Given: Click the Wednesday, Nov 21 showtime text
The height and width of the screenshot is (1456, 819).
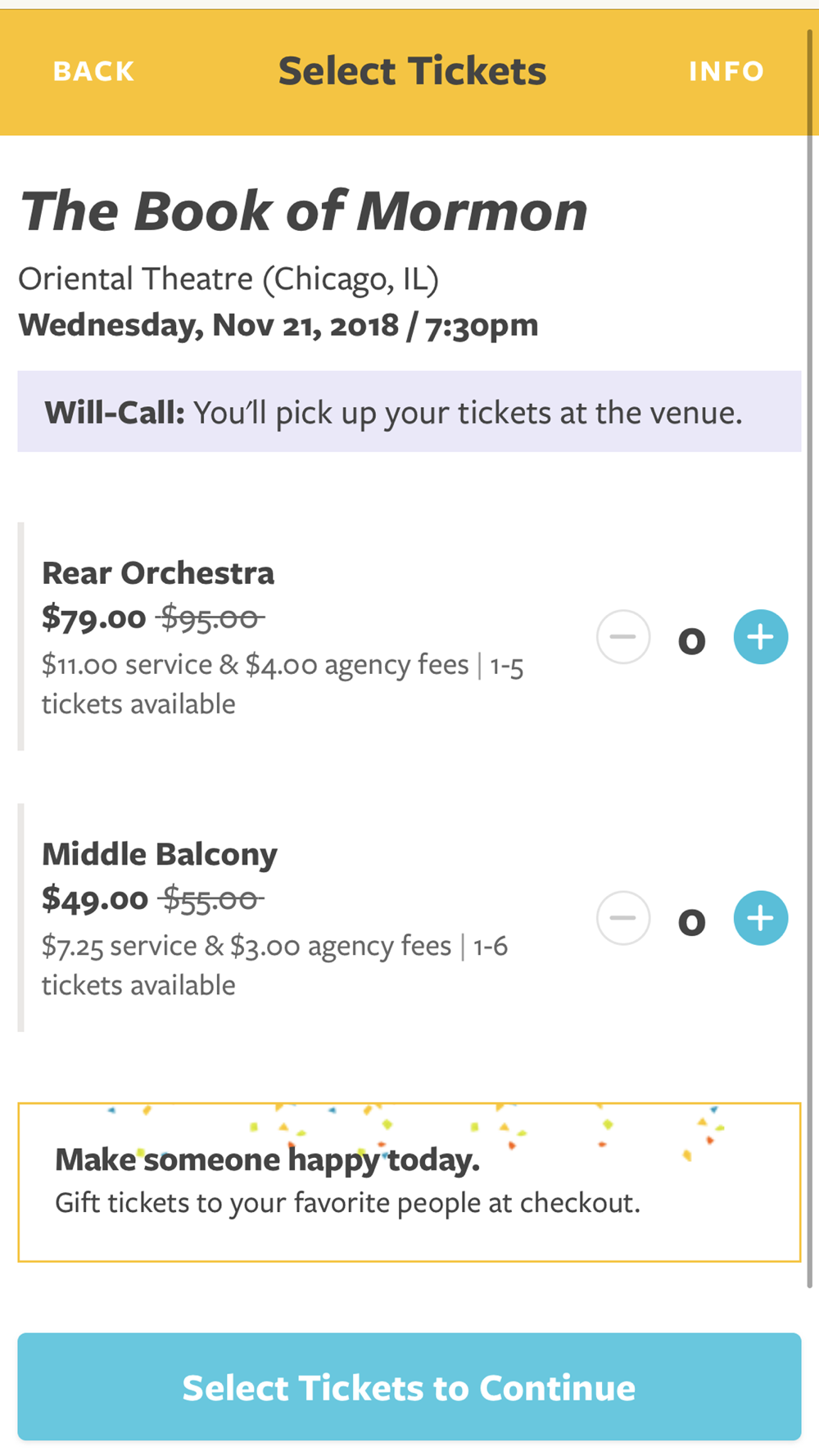Looking at the screenshot, I should click(x=278, y=325).
